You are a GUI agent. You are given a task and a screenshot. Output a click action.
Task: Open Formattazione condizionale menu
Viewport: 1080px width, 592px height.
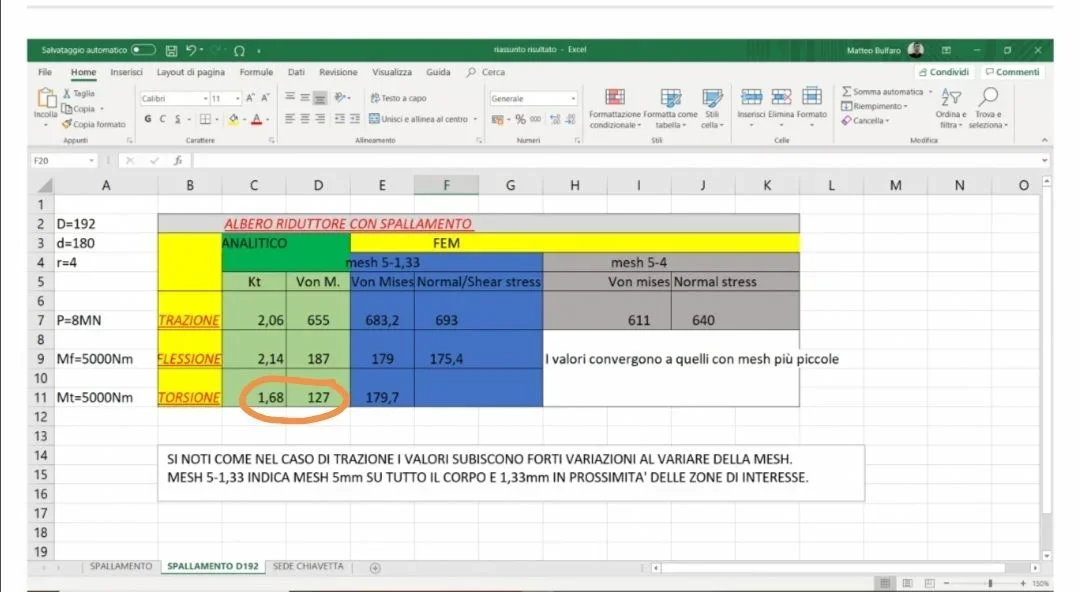coord(615,109)
